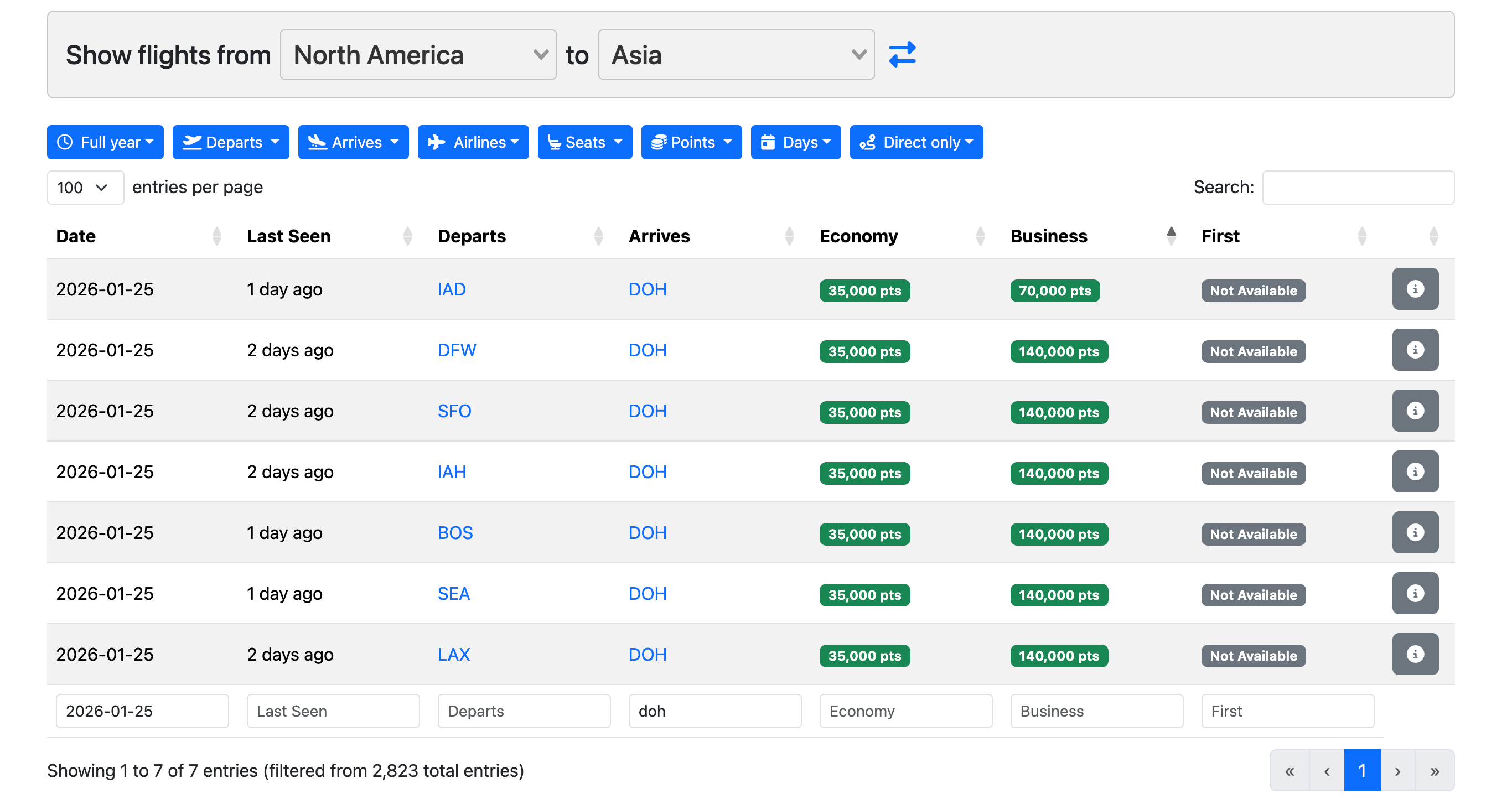Click the Arrives column filter containing doh
Viewport: 1512px width, 809px height.
(714, 711)
